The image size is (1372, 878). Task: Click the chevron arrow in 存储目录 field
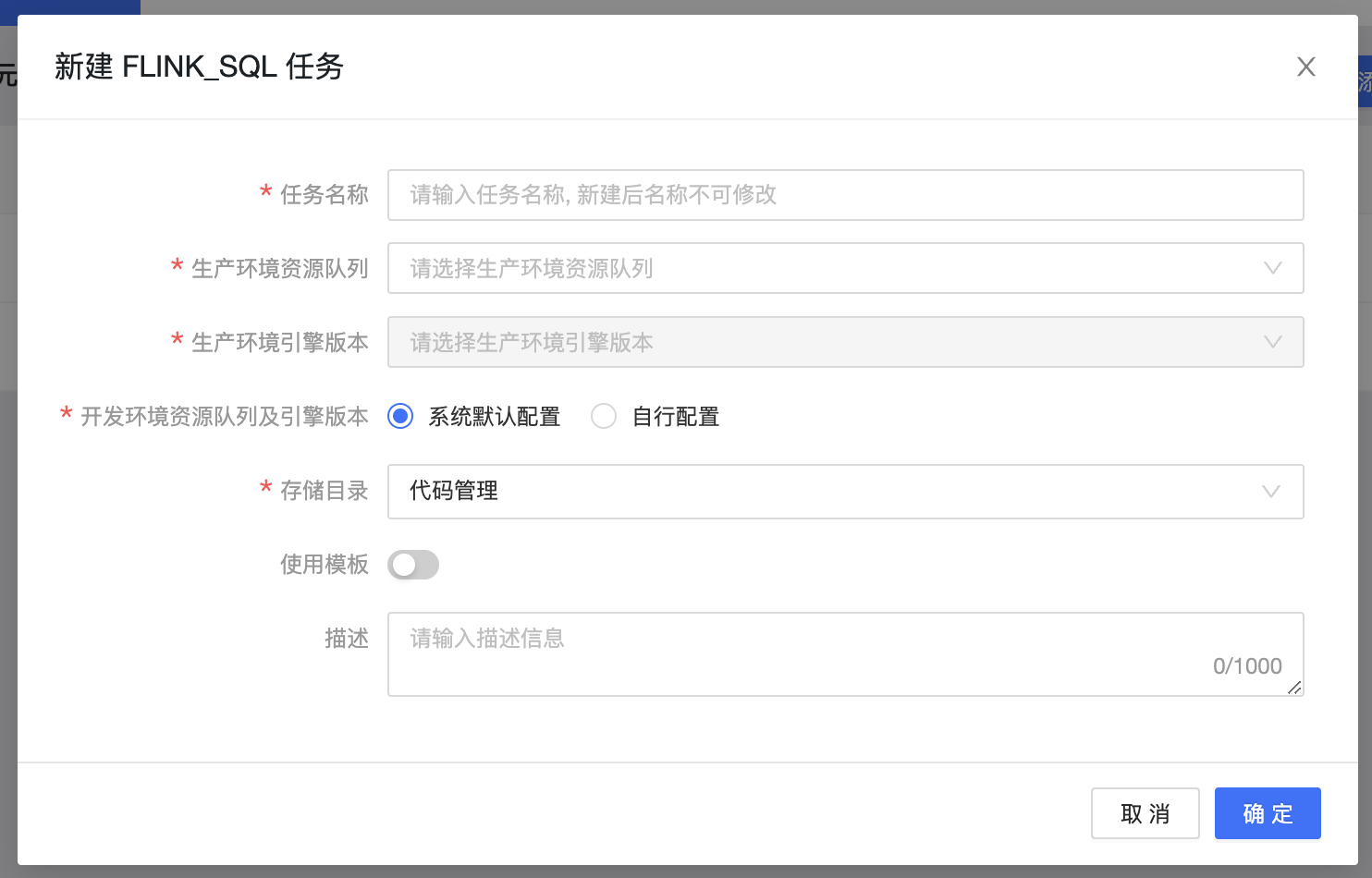coord(1271,492)
